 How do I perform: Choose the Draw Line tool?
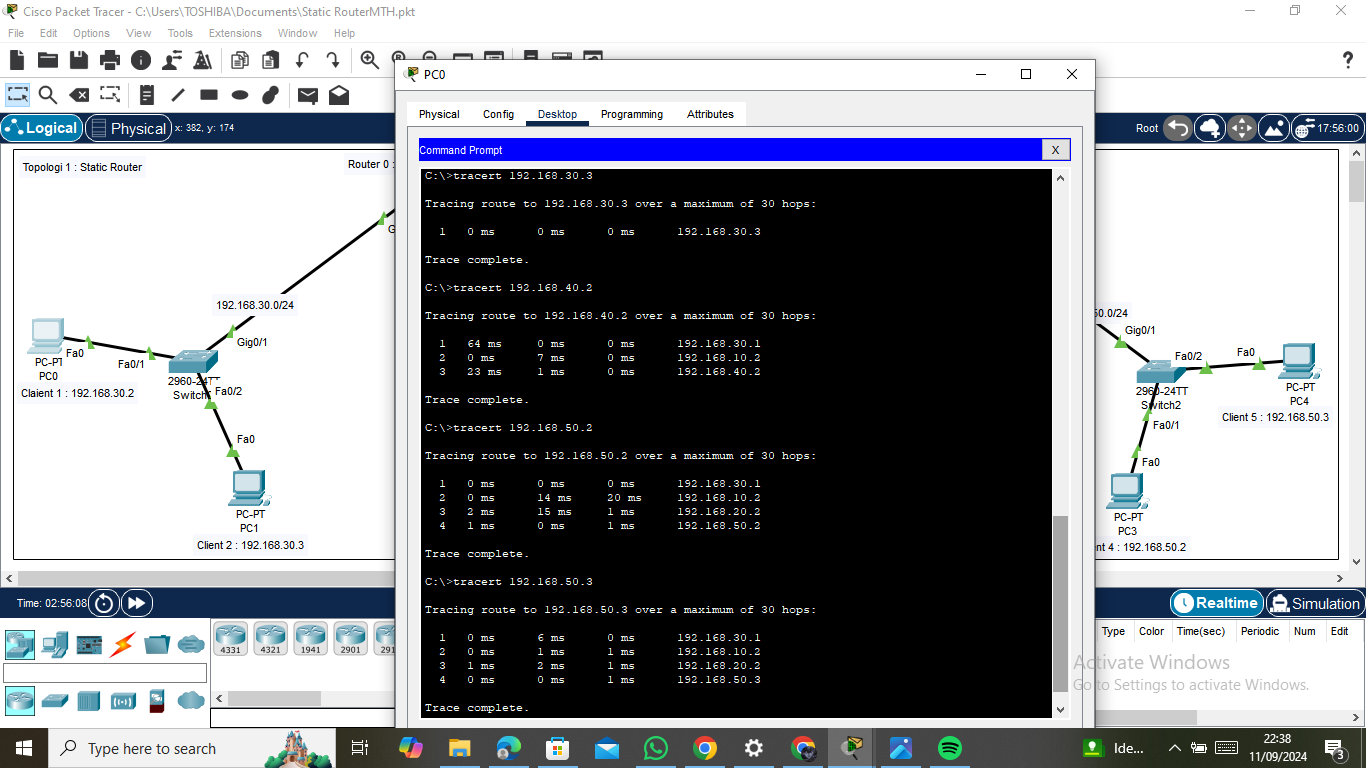(x=178, y=95)
